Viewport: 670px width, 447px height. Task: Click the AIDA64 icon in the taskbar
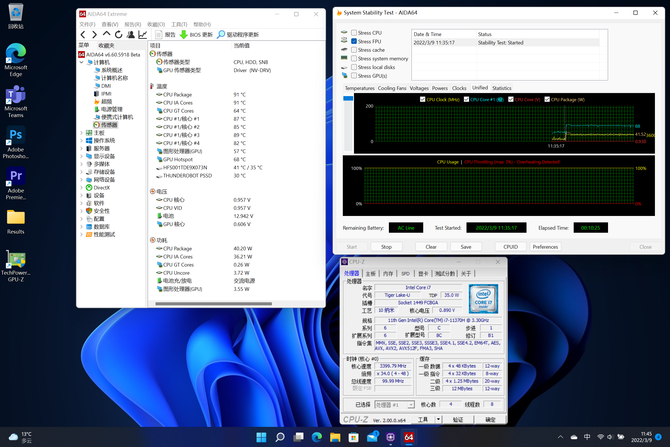[x=408, y=437]
